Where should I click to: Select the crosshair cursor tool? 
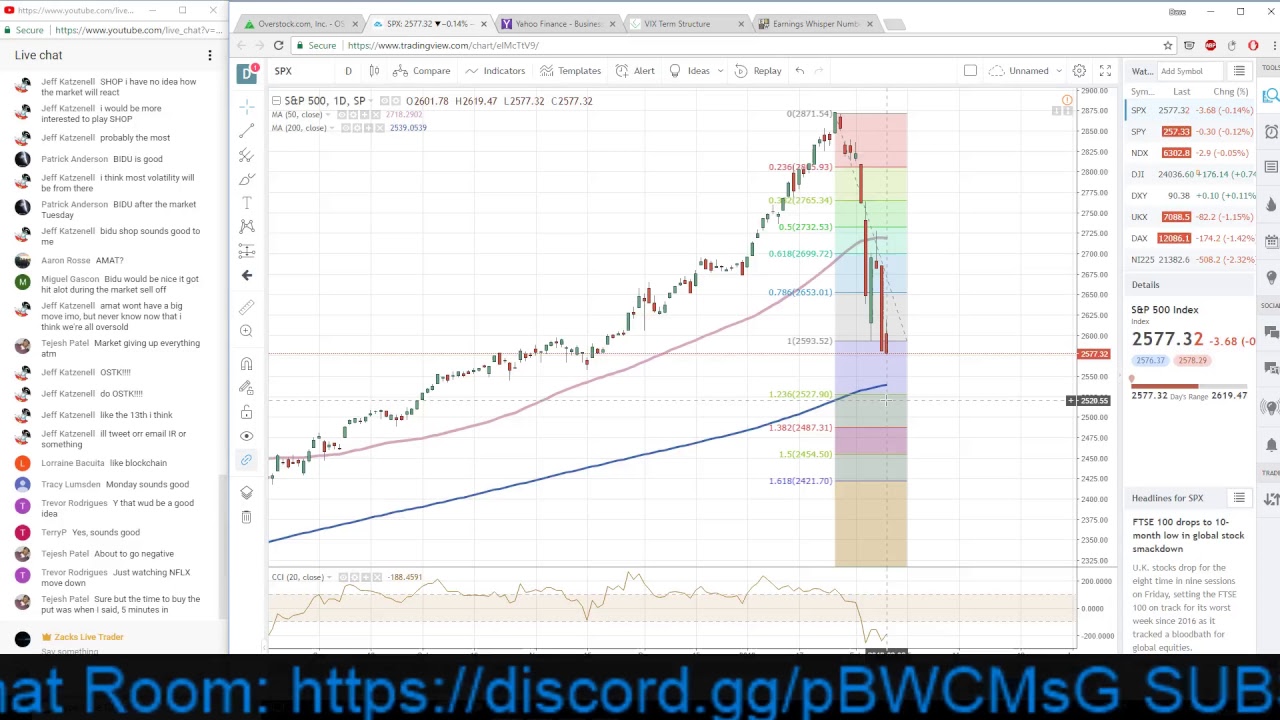point(246,107)
